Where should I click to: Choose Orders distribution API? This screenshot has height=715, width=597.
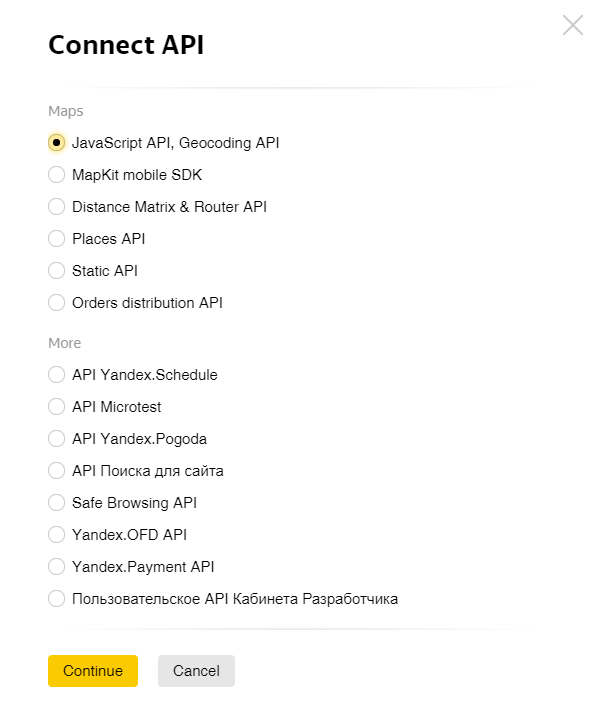(x=56, y=302)
